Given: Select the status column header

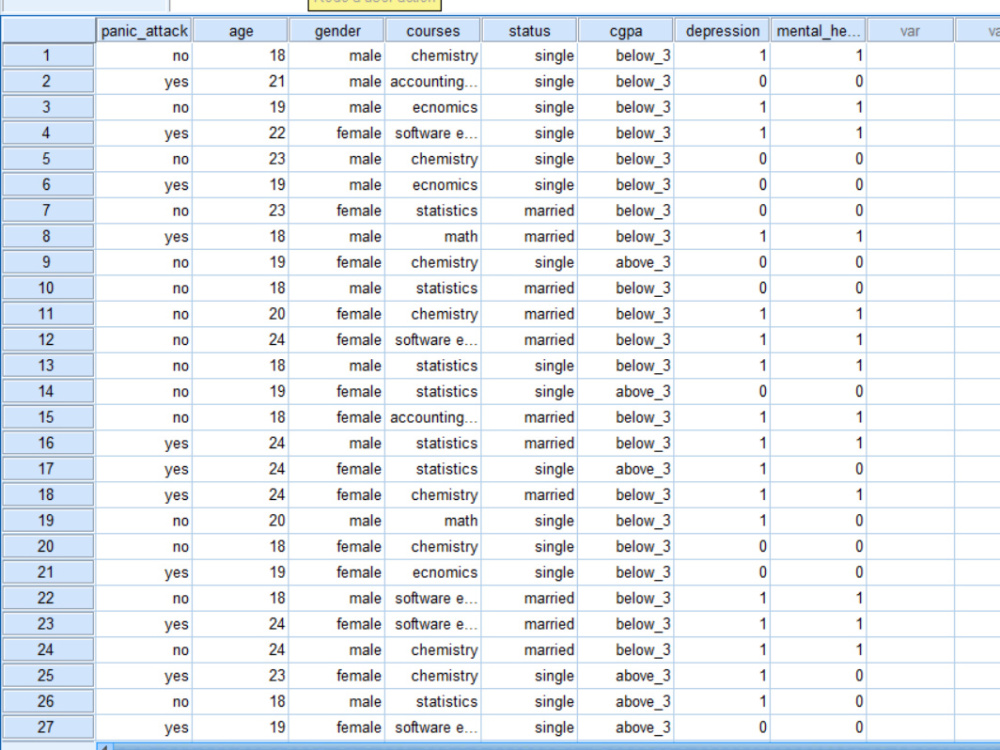Looking at the screenshot, I should (x=529, y=31).
